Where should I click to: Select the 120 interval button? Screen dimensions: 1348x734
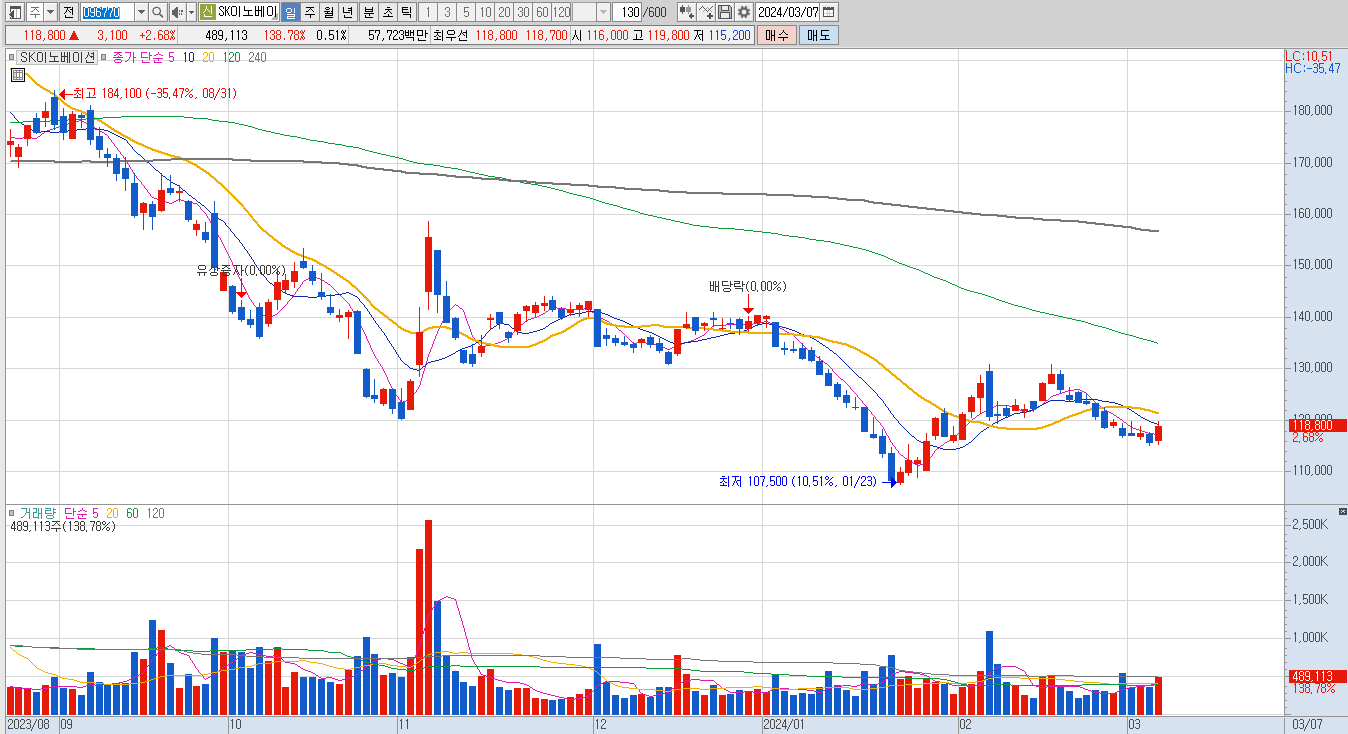click(x=562, y=12)
